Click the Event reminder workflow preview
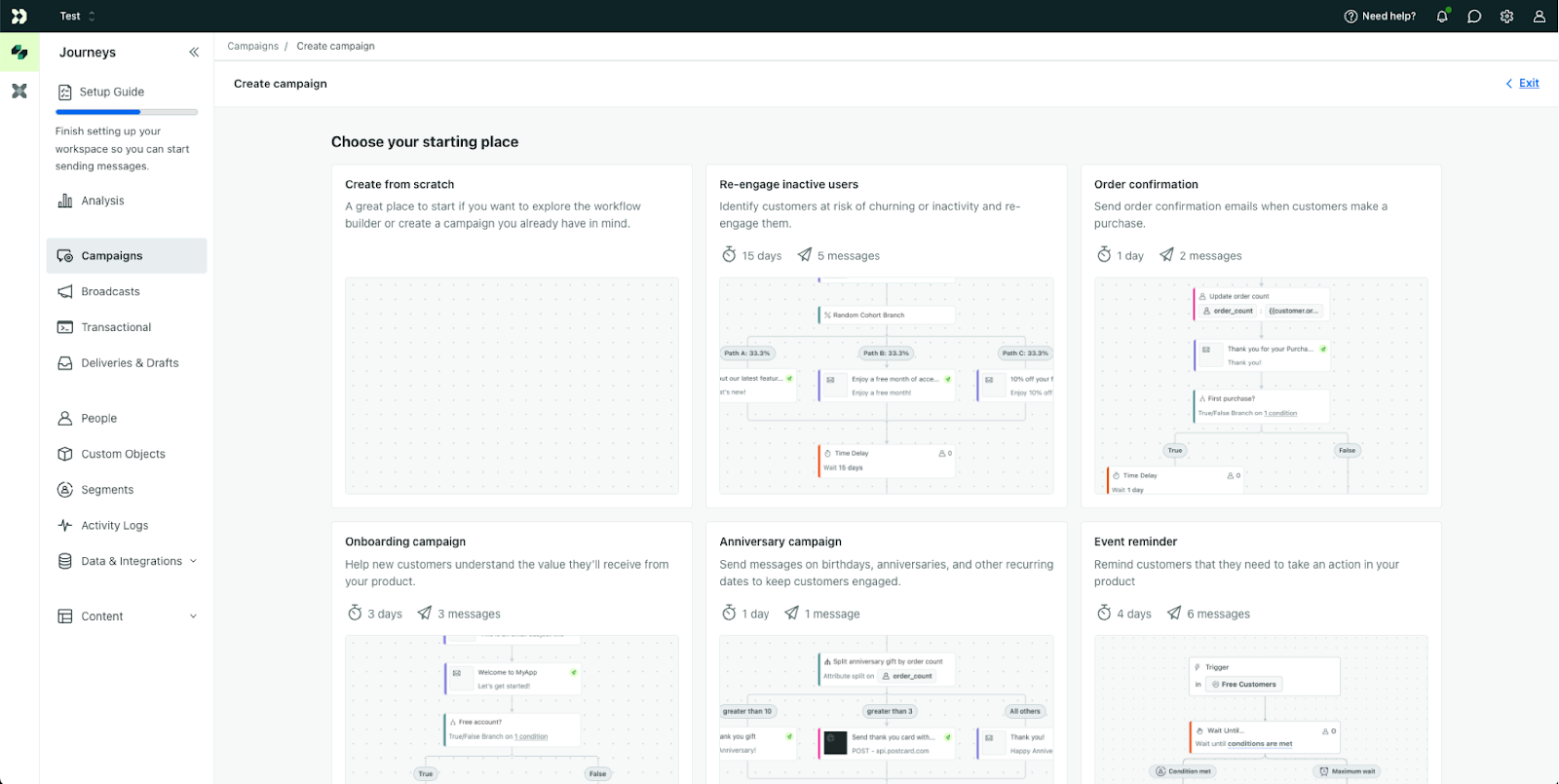The width and height of the screenshot is (1559, 784). (1261, 709)
